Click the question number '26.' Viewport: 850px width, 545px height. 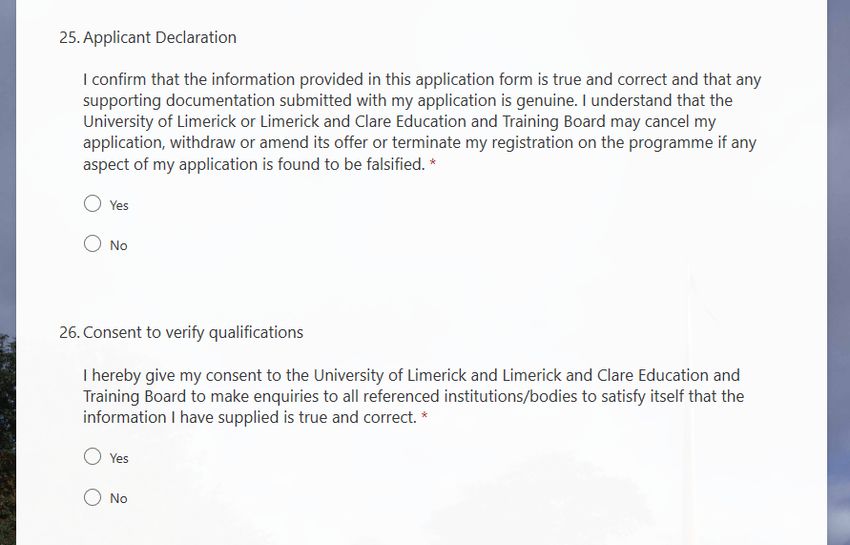pyautogui.click(x=70, y=332)
